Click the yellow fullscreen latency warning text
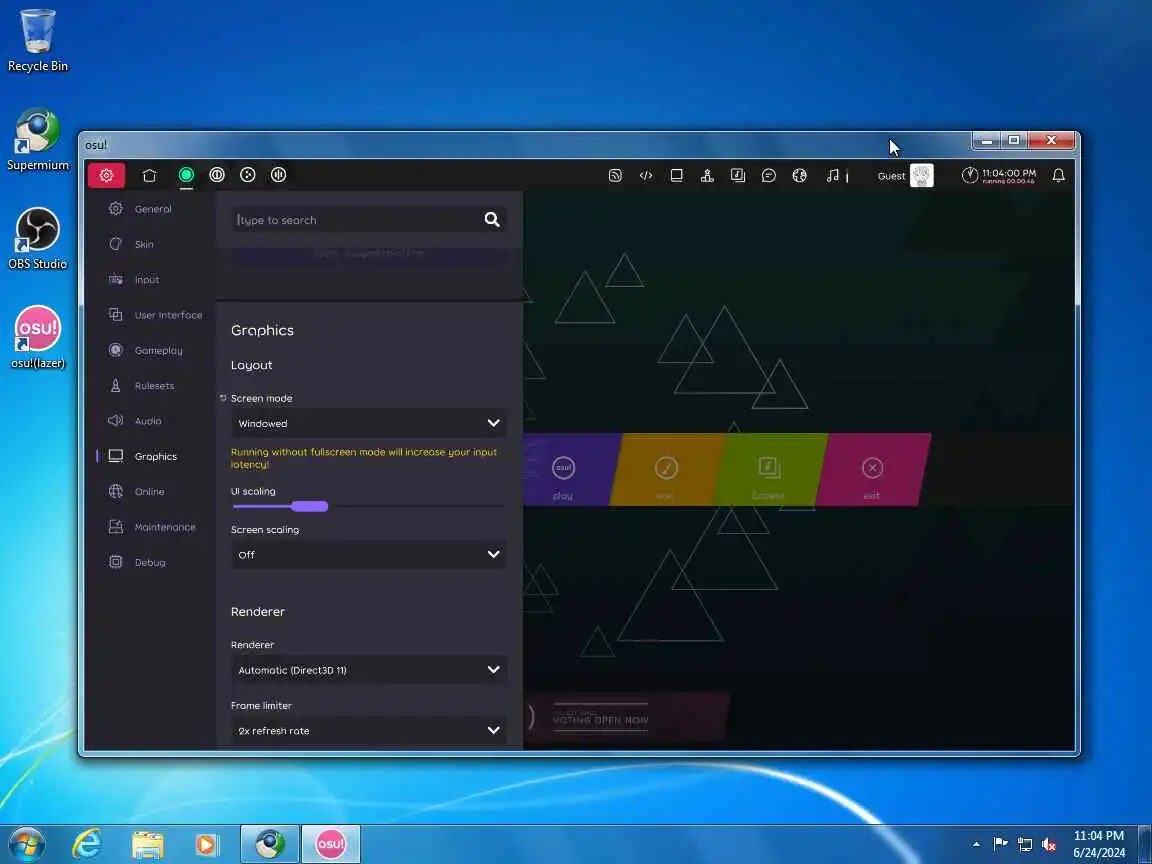Viewport: 1152px width, 864px height. pyautogui.click(x=364, y=458)
